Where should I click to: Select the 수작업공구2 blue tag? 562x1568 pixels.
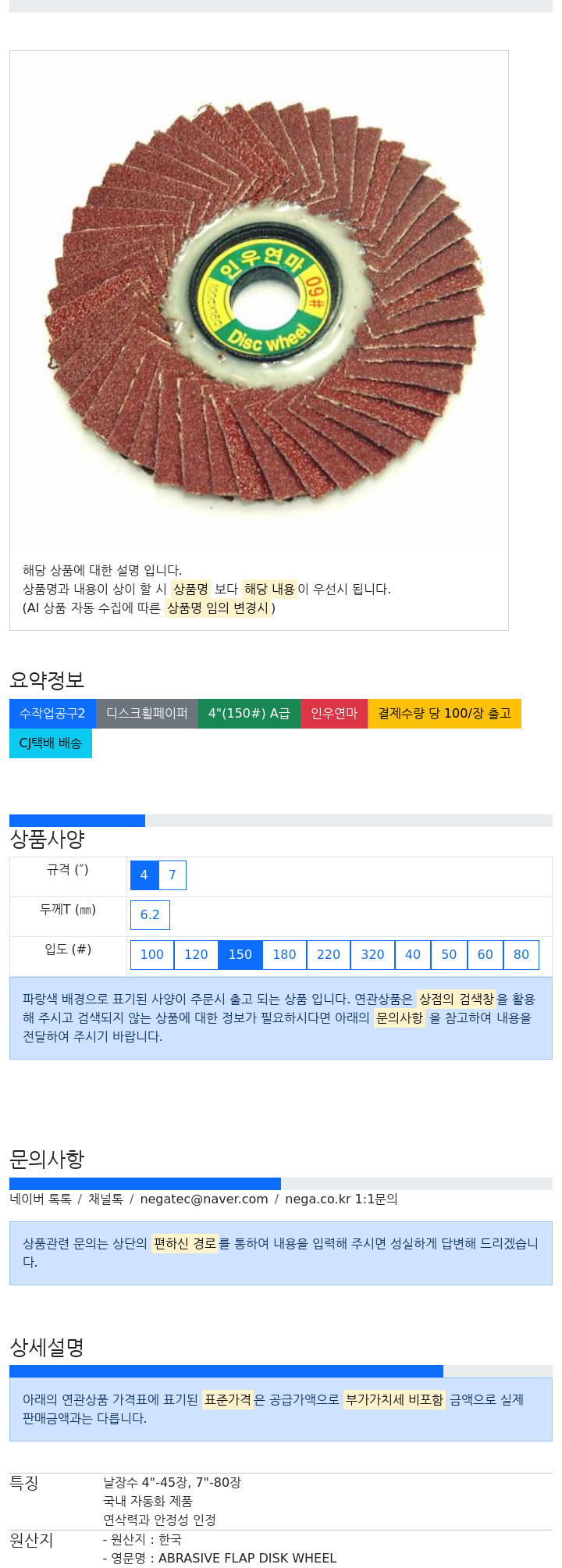coord(52,714)
